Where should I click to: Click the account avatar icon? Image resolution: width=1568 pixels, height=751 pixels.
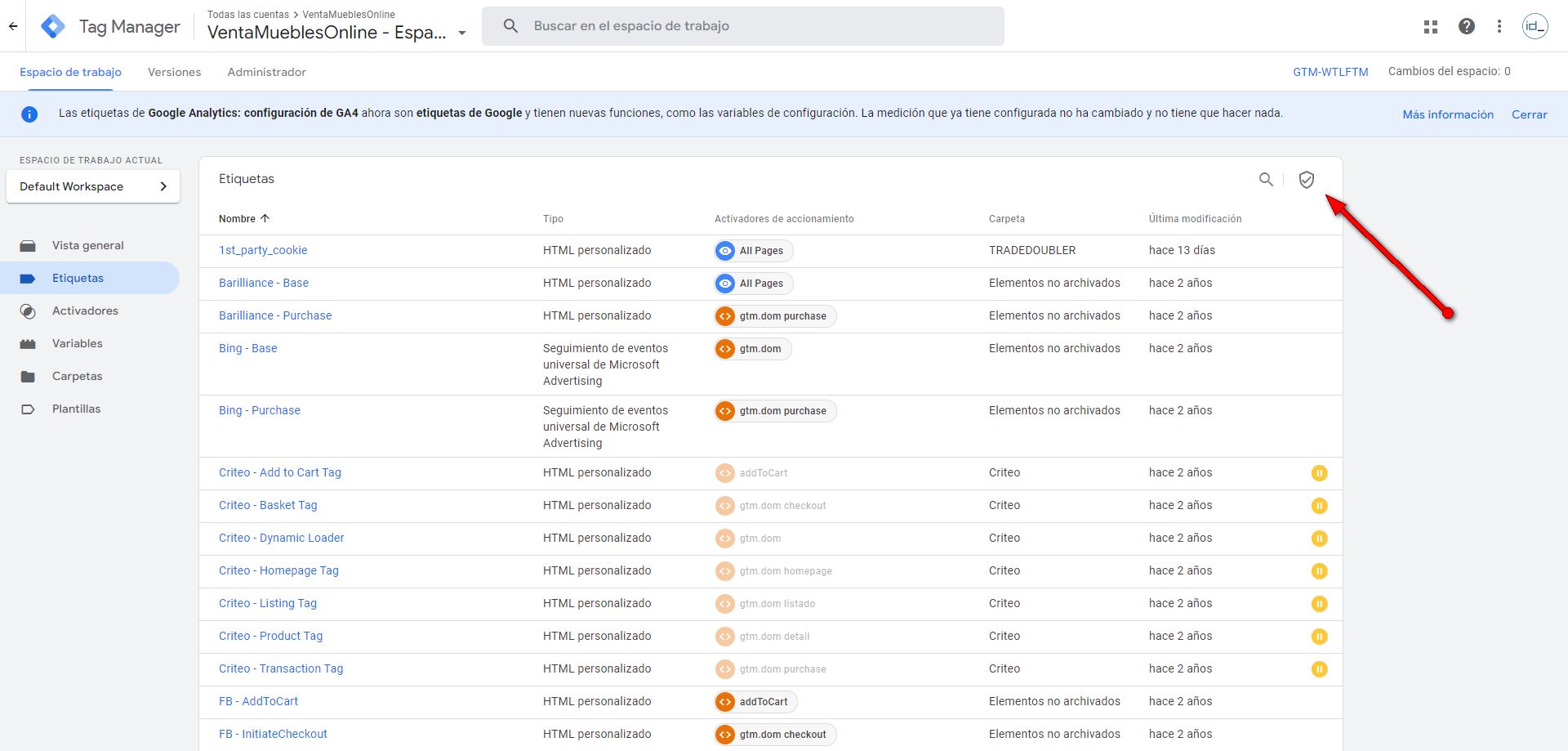1535,26
